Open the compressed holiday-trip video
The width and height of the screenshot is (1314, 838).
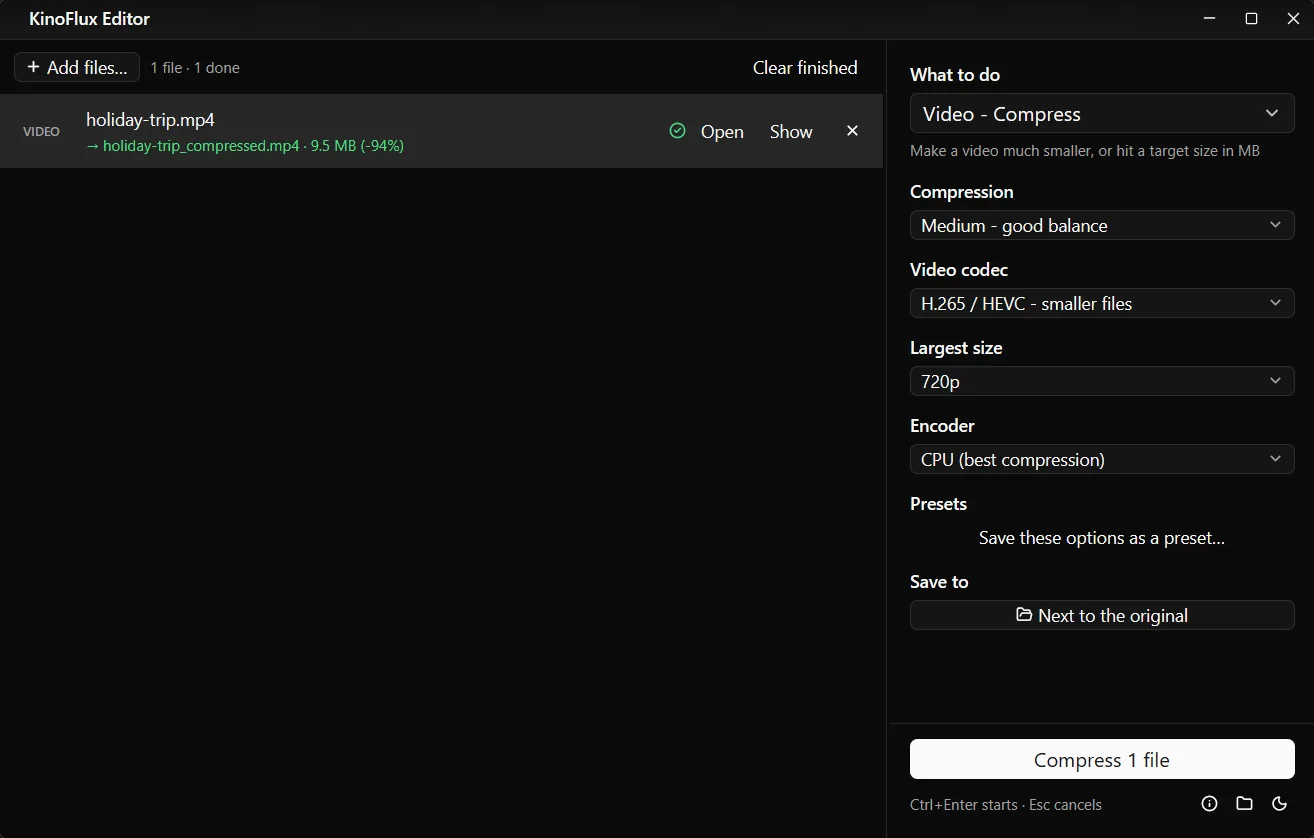tap(722, 132)
